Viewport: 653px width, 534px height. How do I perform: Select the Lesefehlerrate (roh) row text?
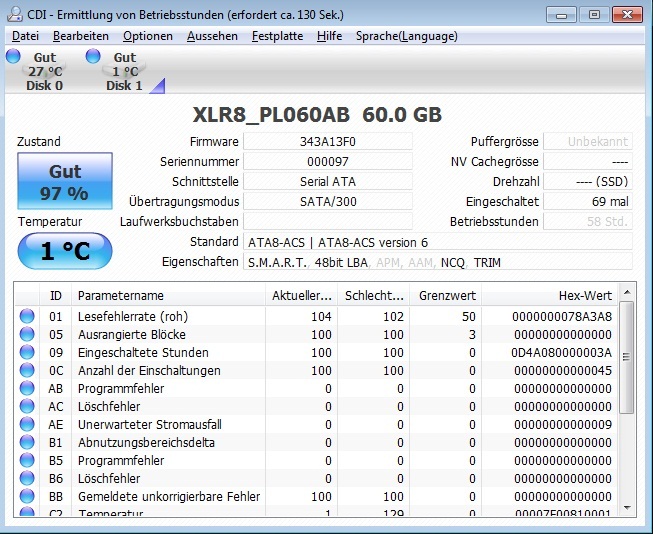(x=133, y=317)
